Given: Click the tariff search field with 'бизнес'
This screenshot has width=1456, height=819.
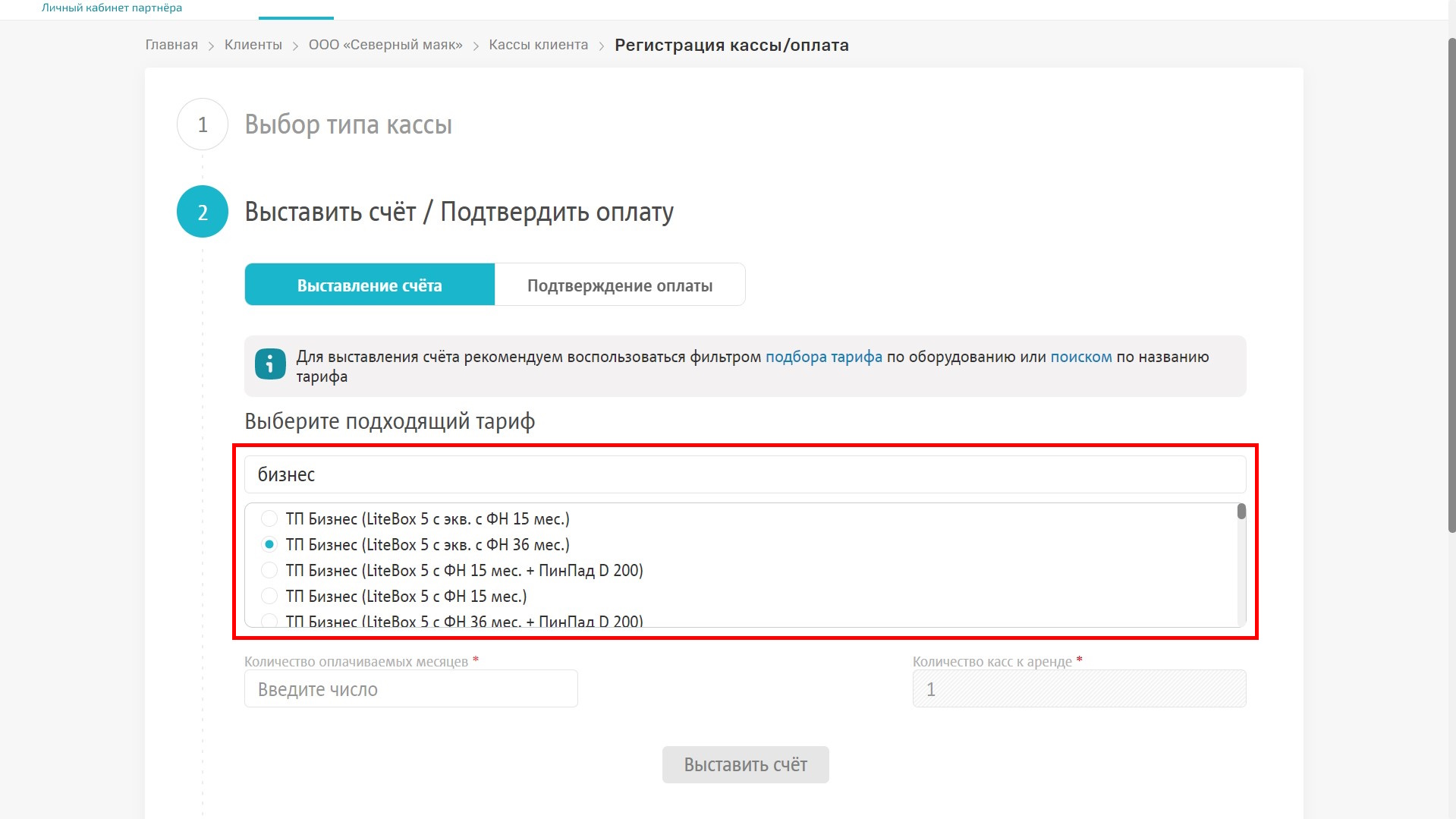Looking at the screenshot, I should point(744,475).
